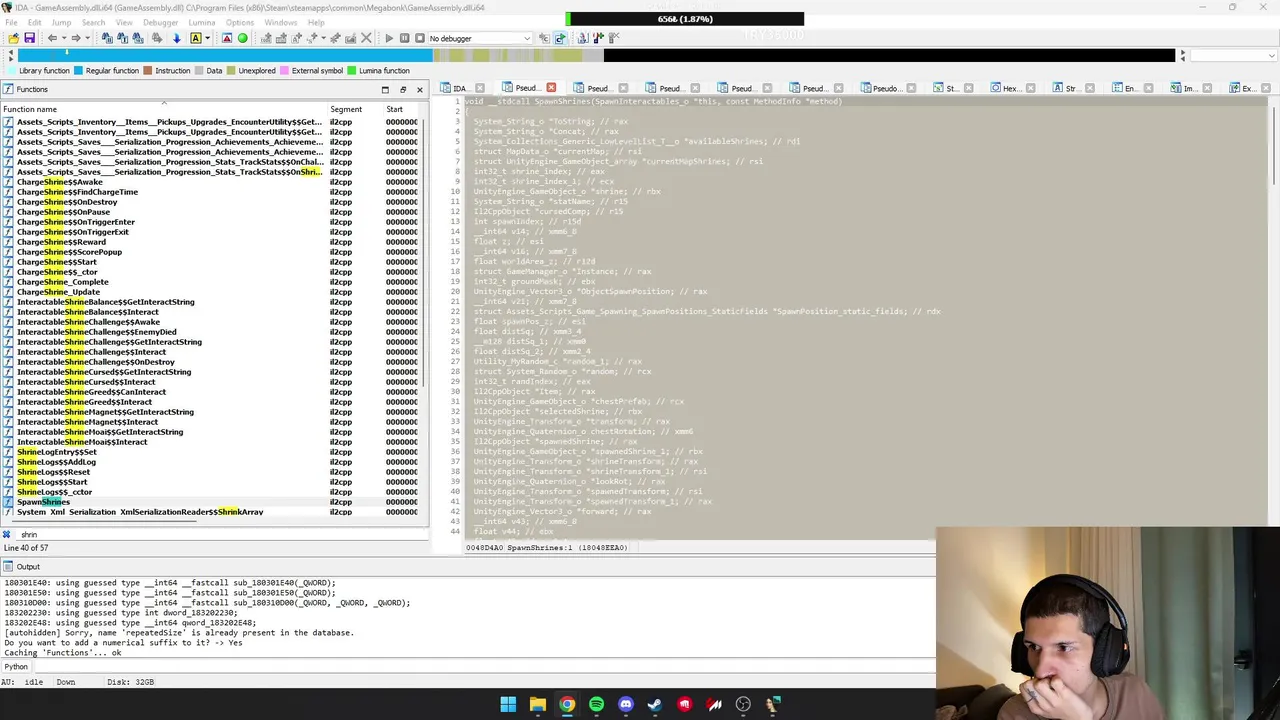
Task: Start the debugger with the play icon
Action: [389, 38]
